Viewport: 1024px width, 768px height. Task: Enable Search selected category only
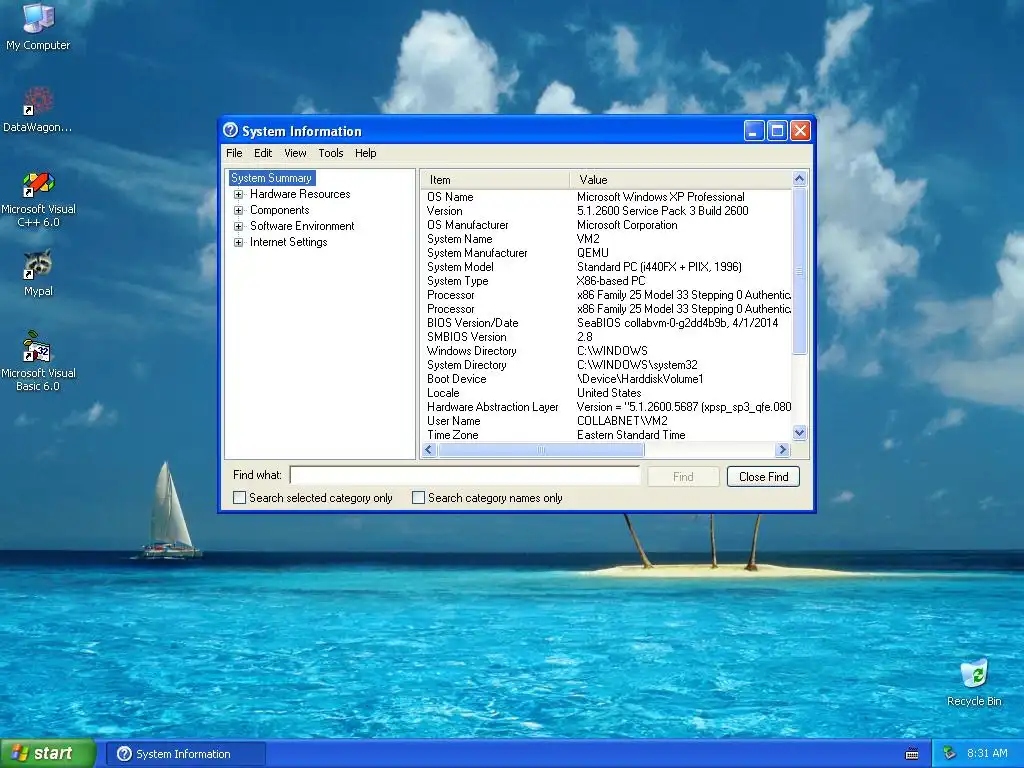(x=240, y=498)
